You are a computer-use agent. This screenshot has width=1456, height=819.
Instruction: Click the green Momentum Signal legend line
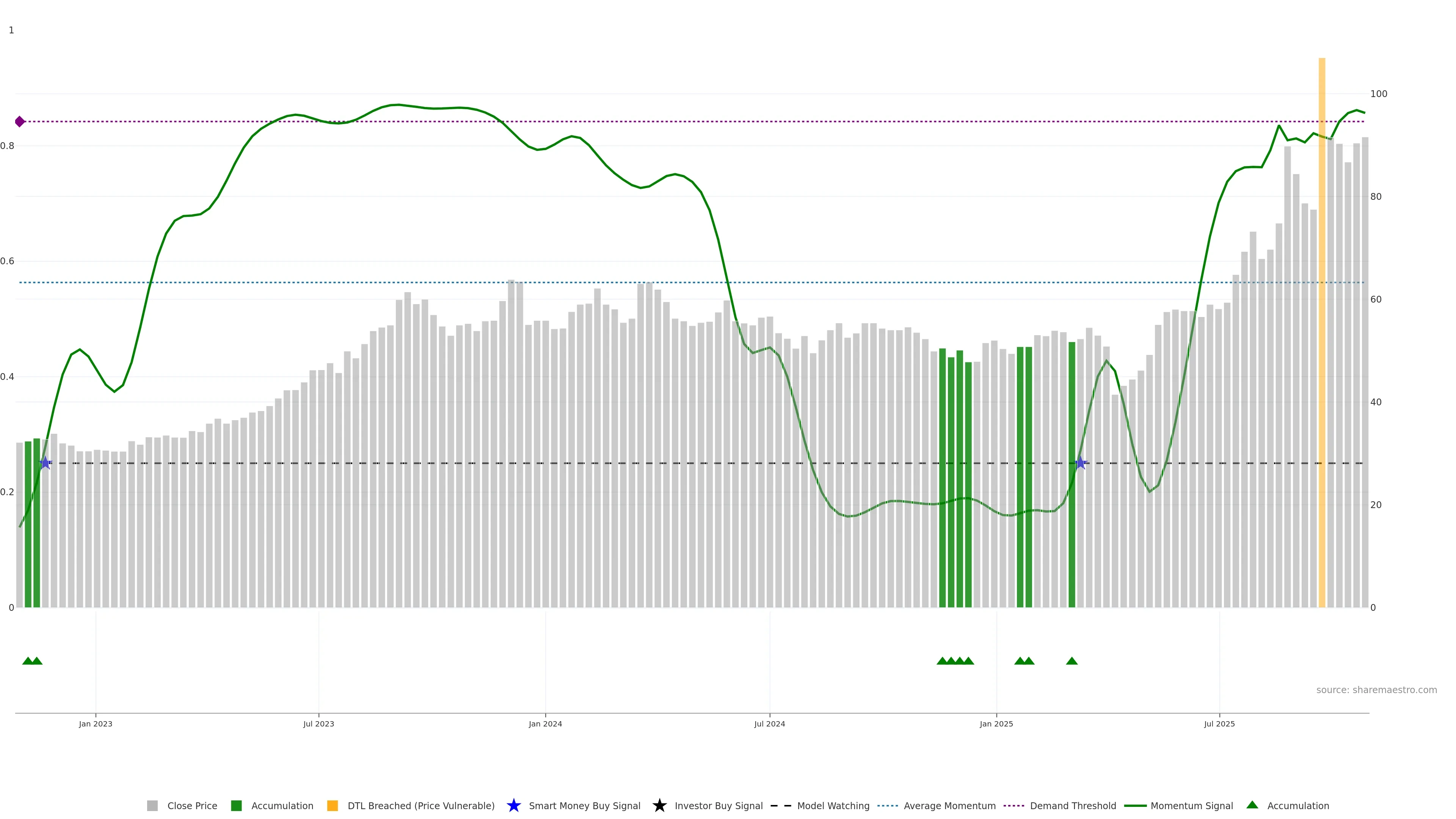(1135, 805)
